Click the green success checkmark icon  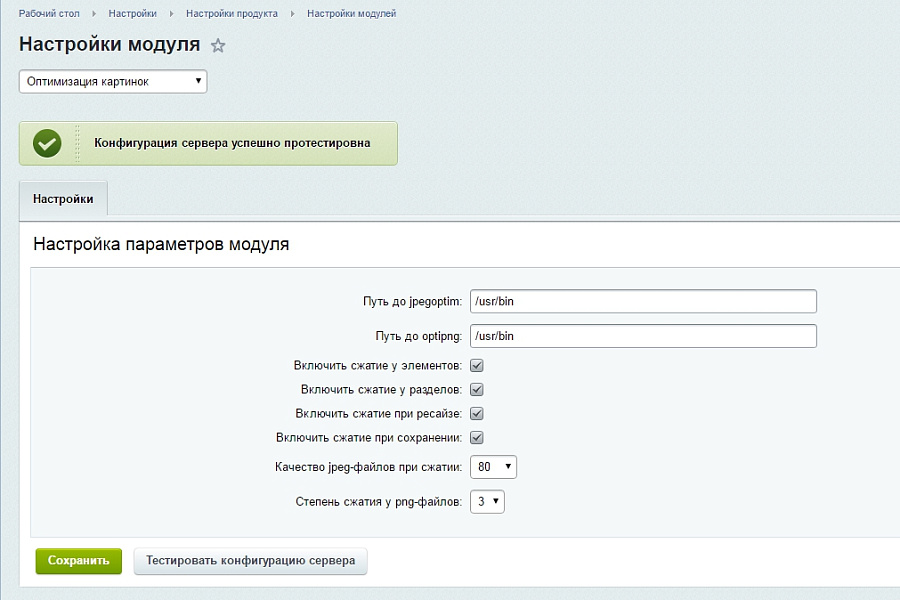tap(46, 143)
